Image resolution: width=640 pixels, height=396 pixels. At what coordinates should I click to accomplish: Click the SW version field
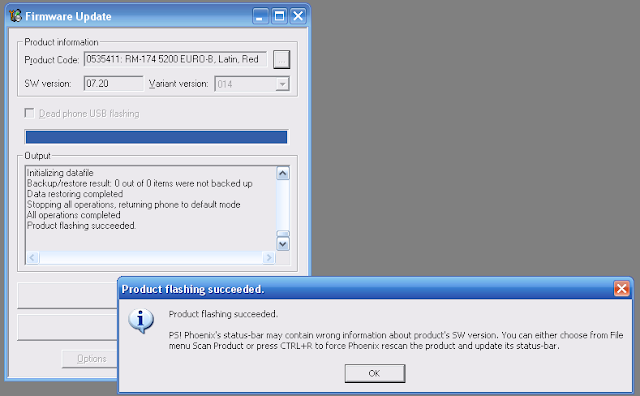[113, 84]
